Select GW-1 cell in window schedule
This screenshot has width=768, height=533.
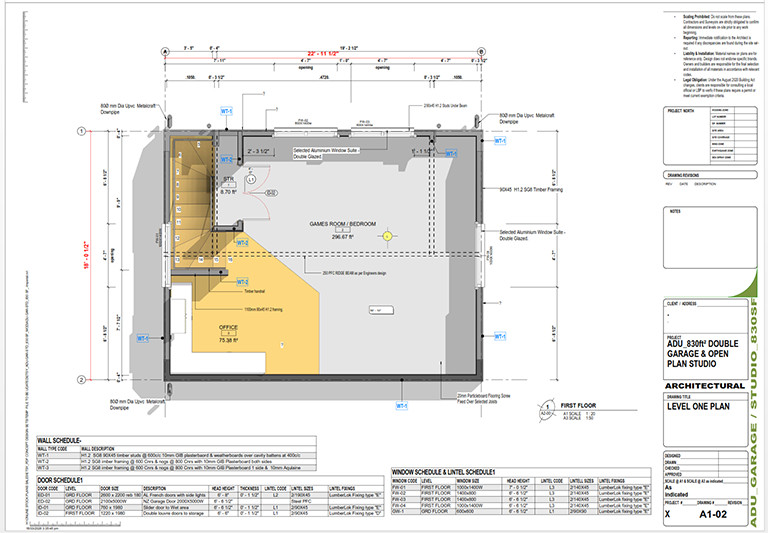[x=406, y=511]
